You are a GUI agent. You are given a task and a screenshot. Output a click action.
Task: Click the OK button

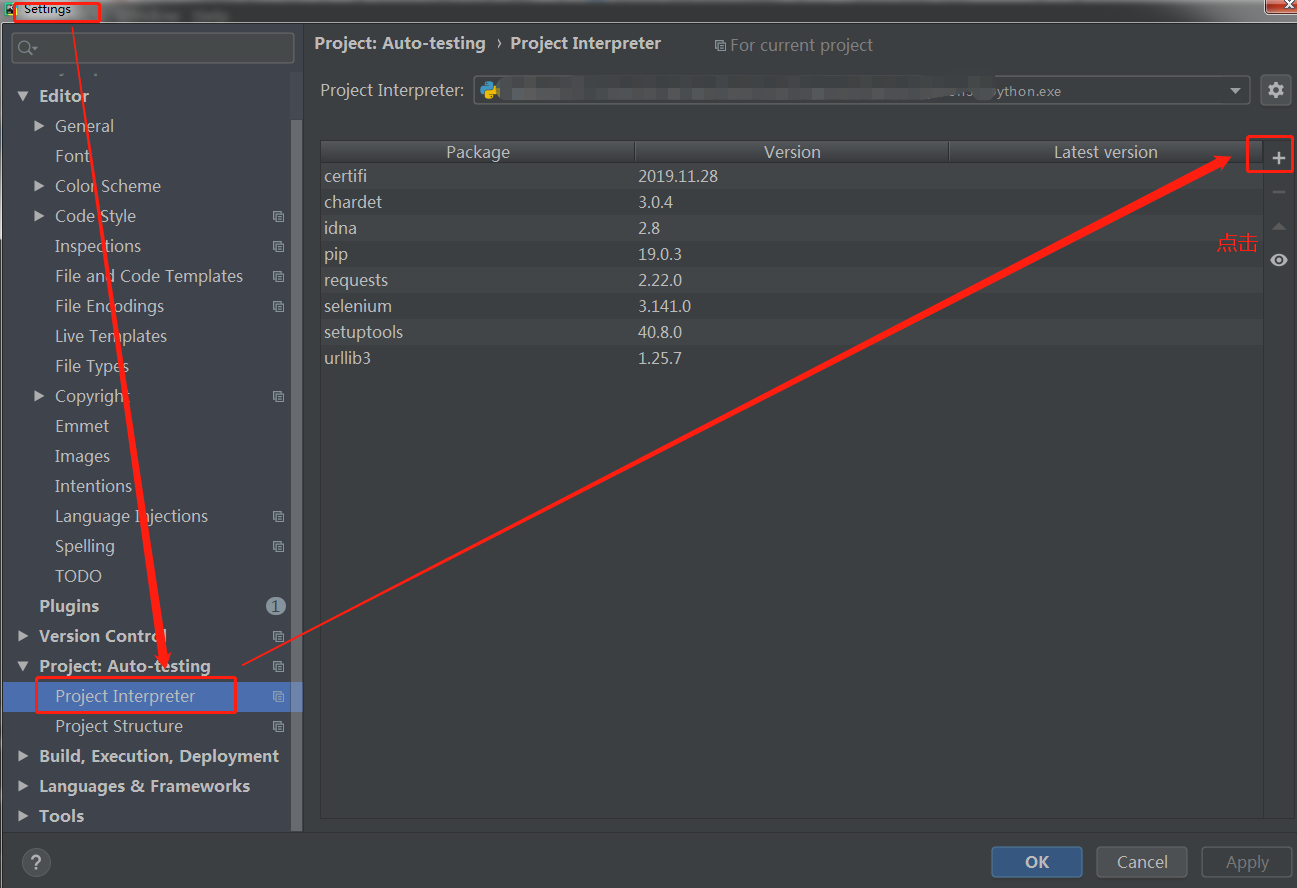click(1037, 862)
